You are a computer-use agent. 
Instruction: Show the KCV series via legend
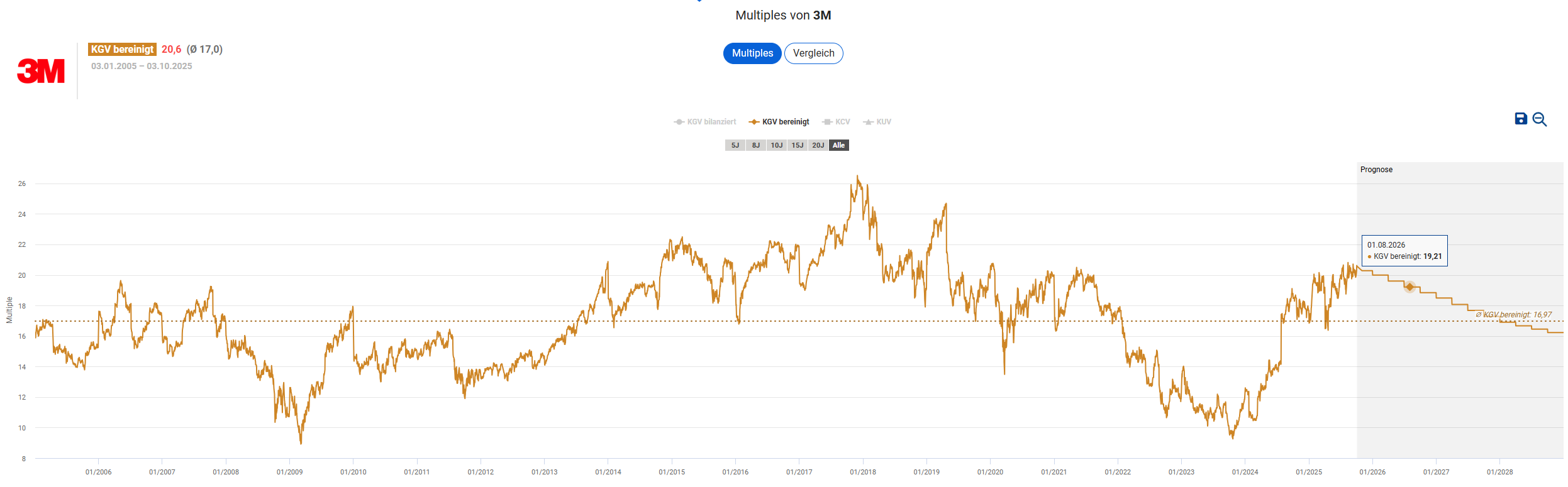(x=836, y=122)
